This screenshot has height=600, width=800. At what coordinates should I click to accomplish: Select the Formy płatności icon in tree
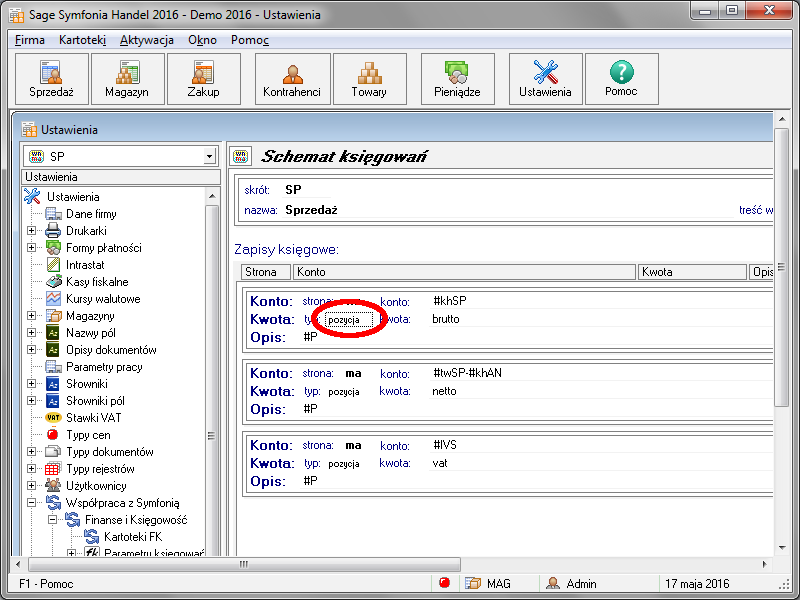(53, 248)
